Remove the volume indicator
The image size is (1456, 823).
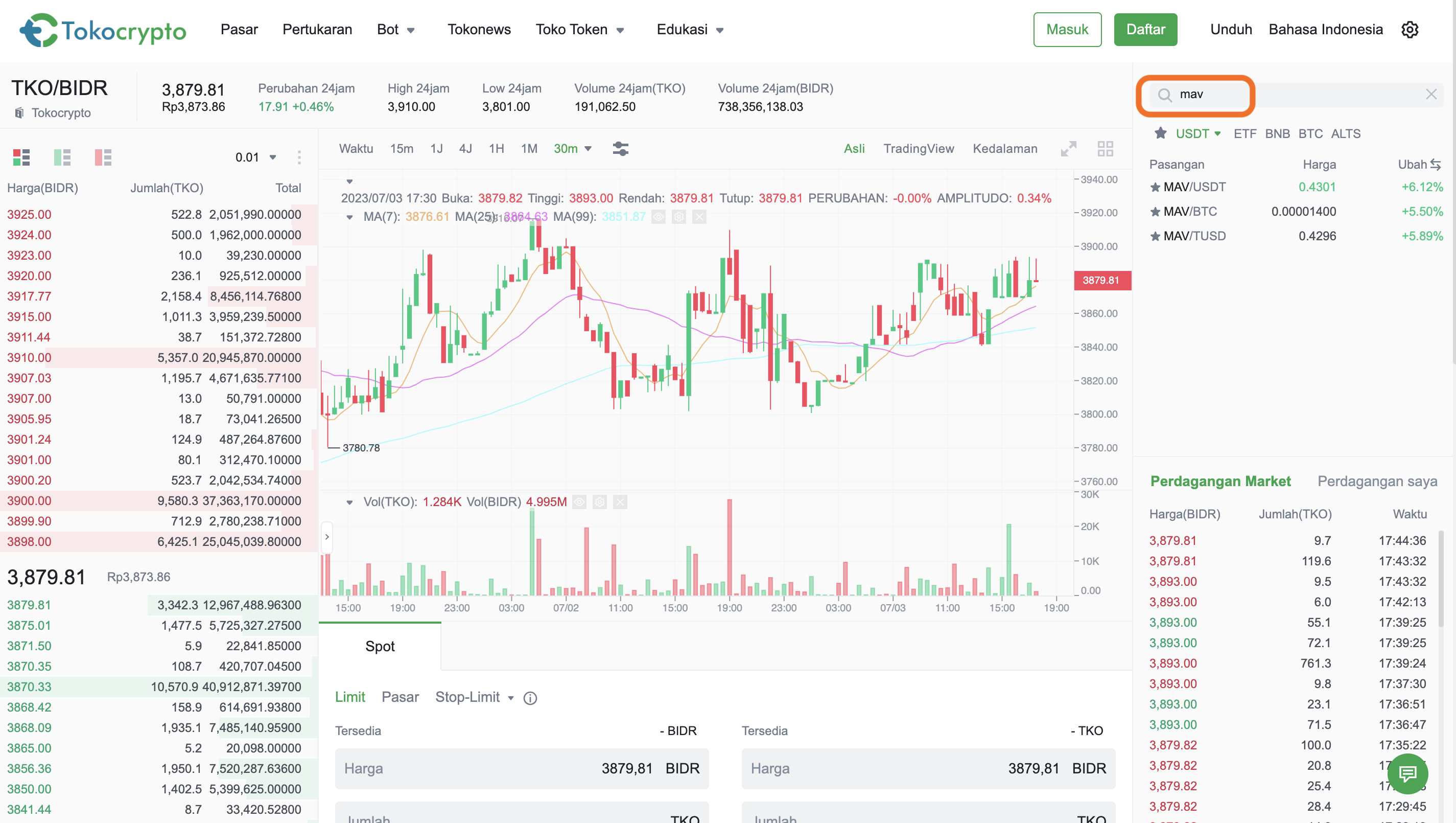tap(620, 501)
